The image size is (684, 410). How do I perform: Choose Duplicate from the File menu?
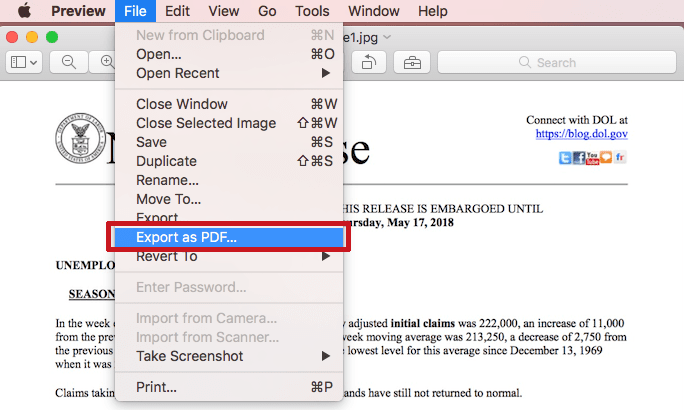tap(229, 161)
